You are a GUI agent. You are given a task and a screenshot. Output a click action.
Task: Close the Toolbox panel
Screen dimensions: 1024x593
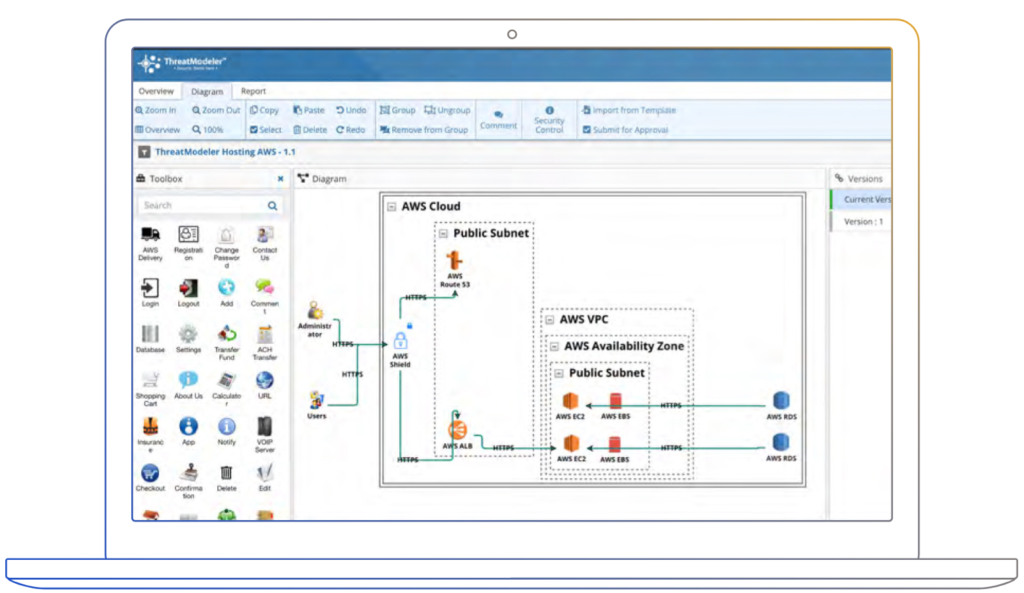click(x=280, y=179)
